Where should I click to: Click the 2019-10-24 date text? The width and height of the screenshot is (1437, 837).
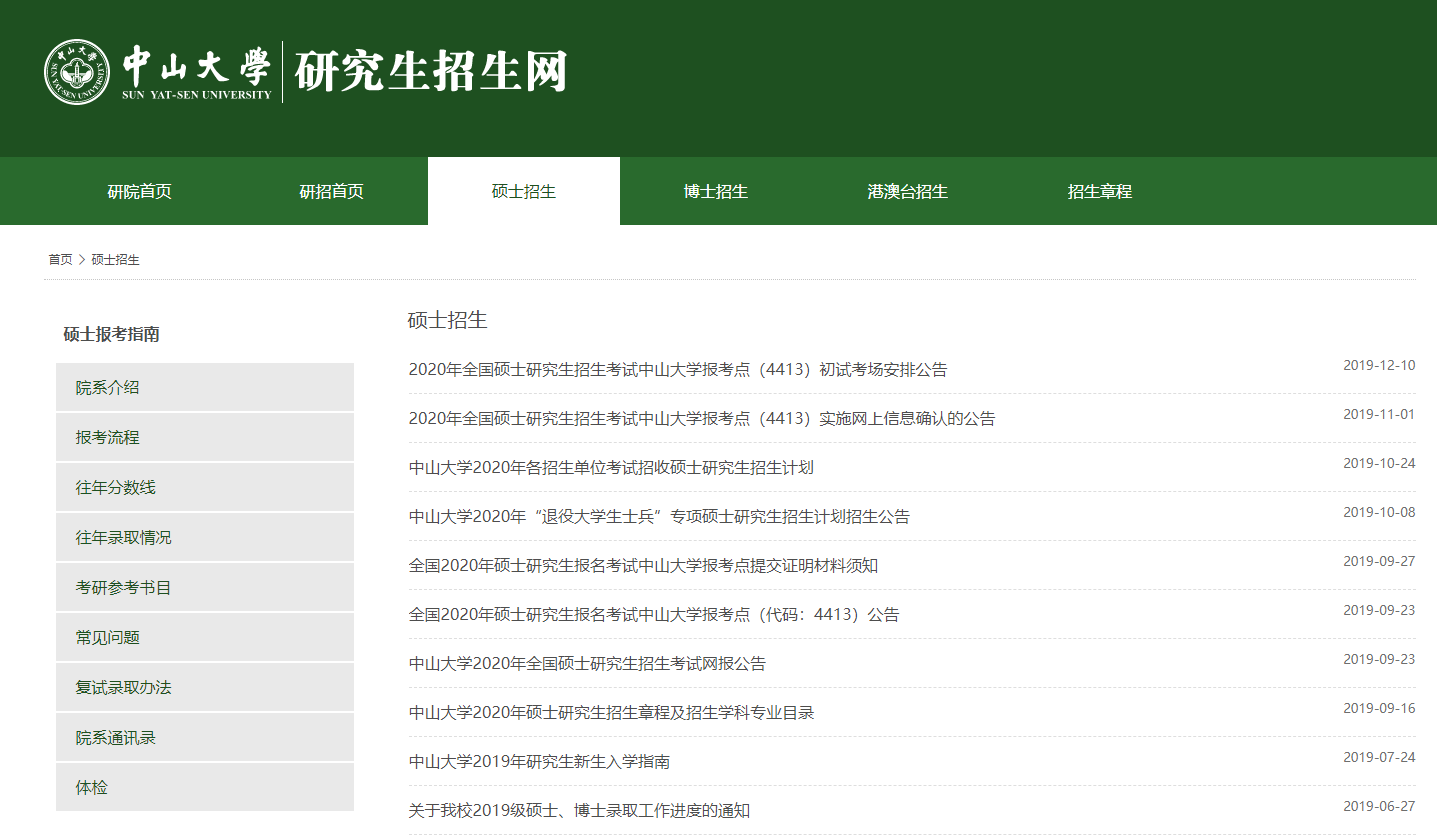click(x=1379, y=463)
